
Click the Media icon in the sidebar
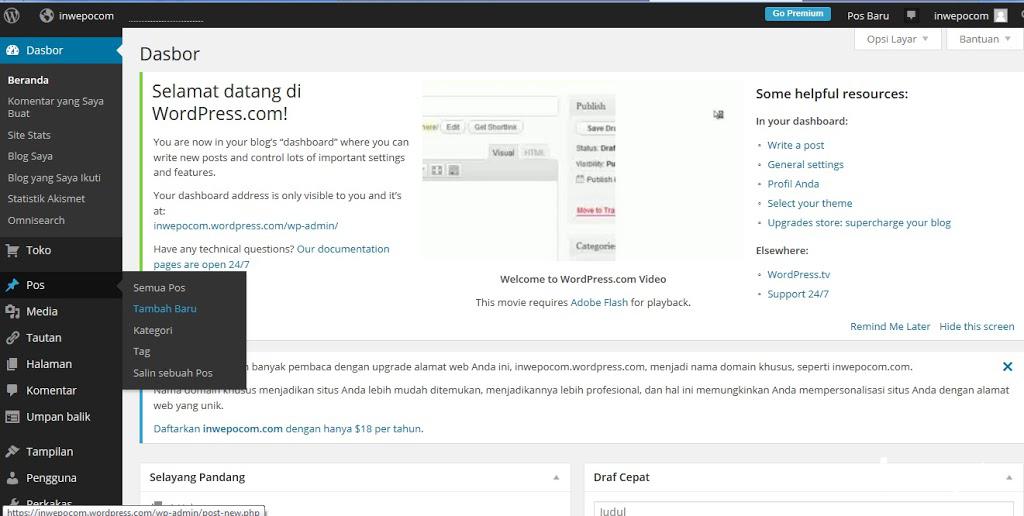pyautogui.click(x=12, y=311)
